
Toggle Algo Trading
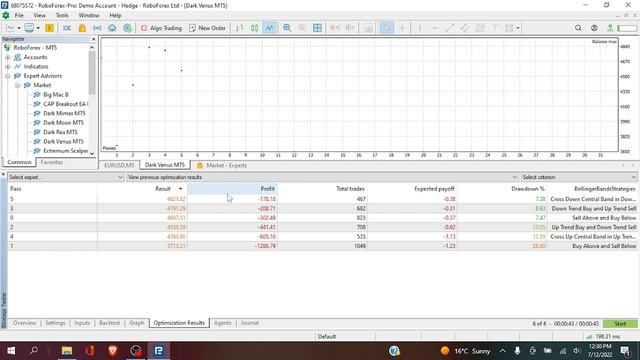(161, 28)
